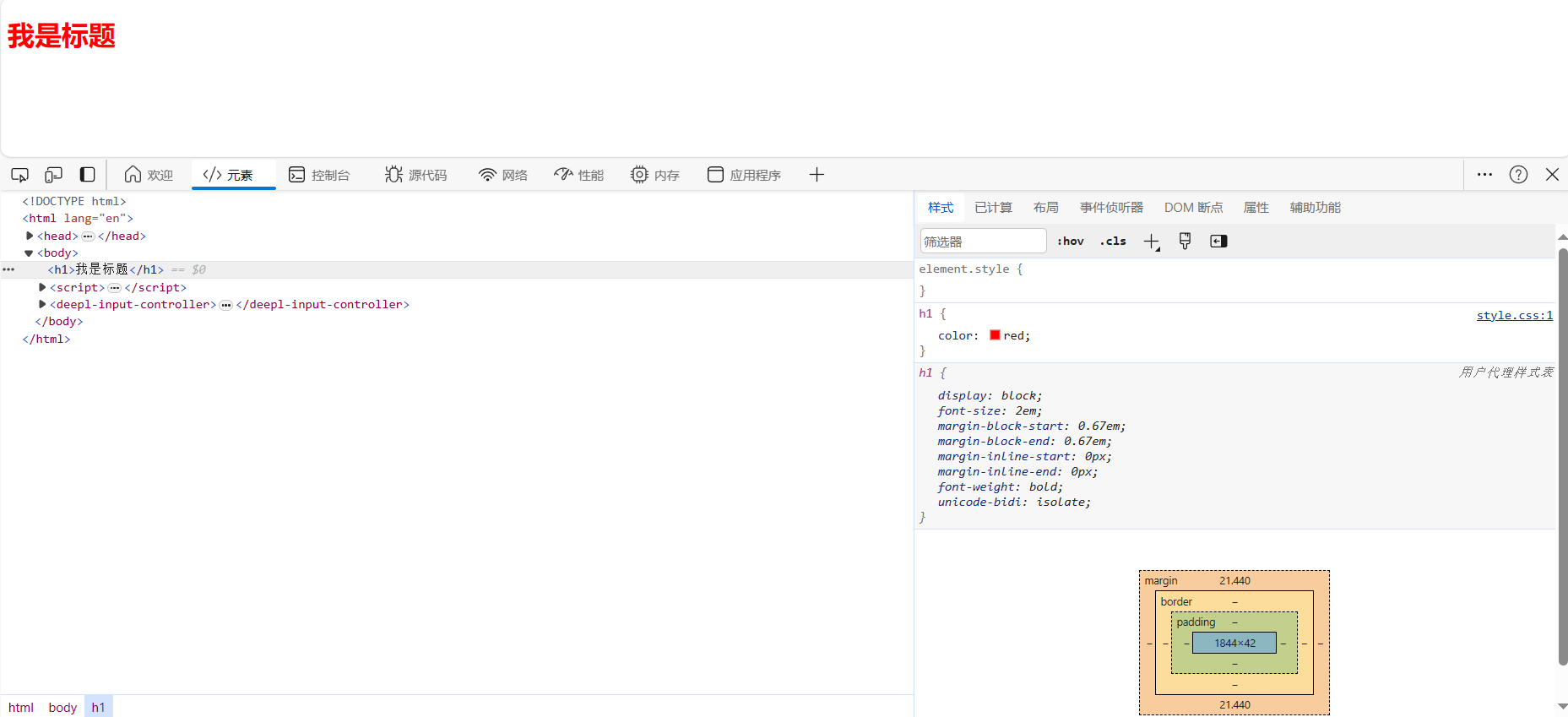Click the font-size: 2em declaration
Screen dimensions: 1568x717
(990, 410)
